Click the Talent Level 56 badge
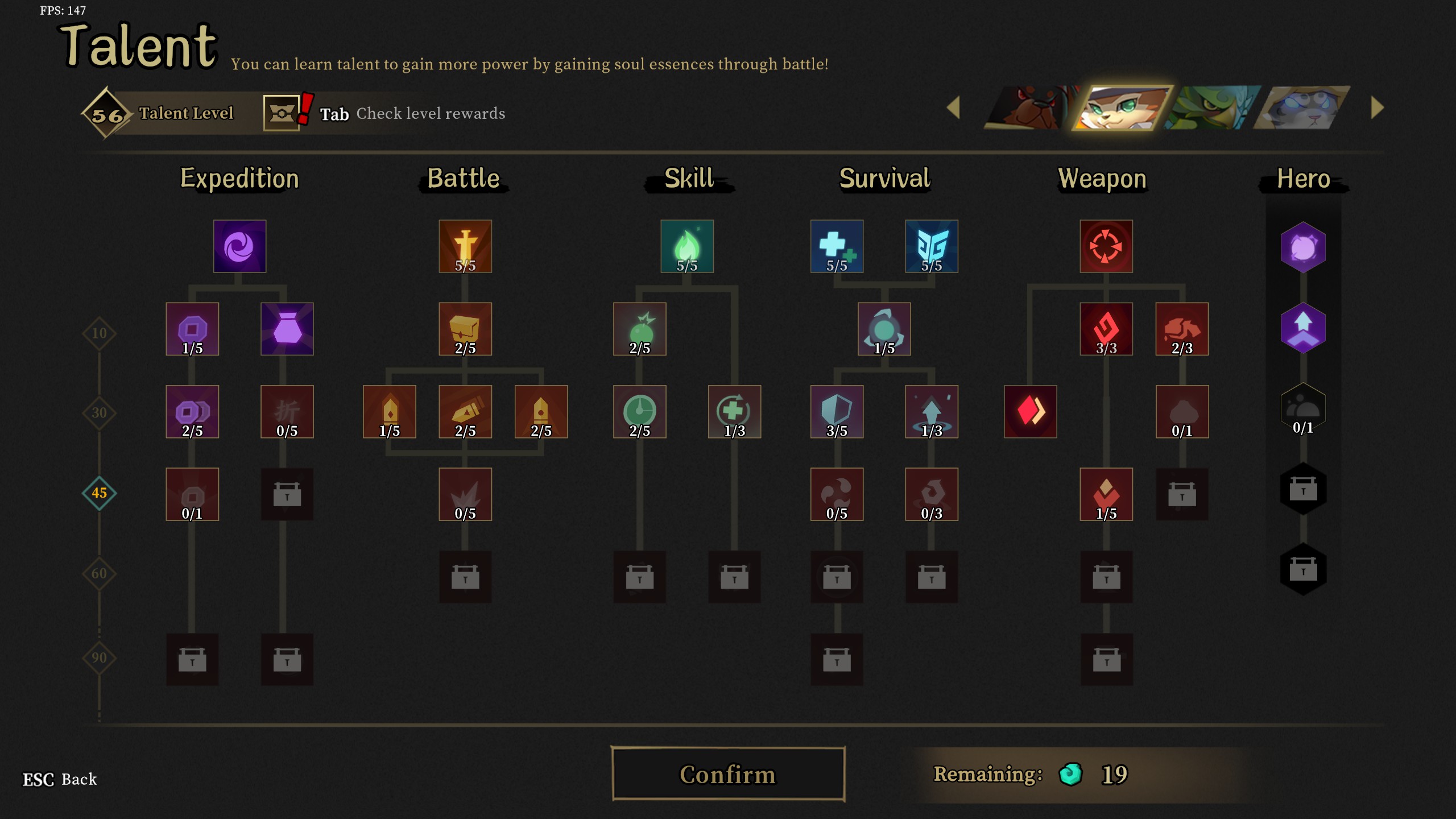 pyautogui.click(x=106, y=113)
